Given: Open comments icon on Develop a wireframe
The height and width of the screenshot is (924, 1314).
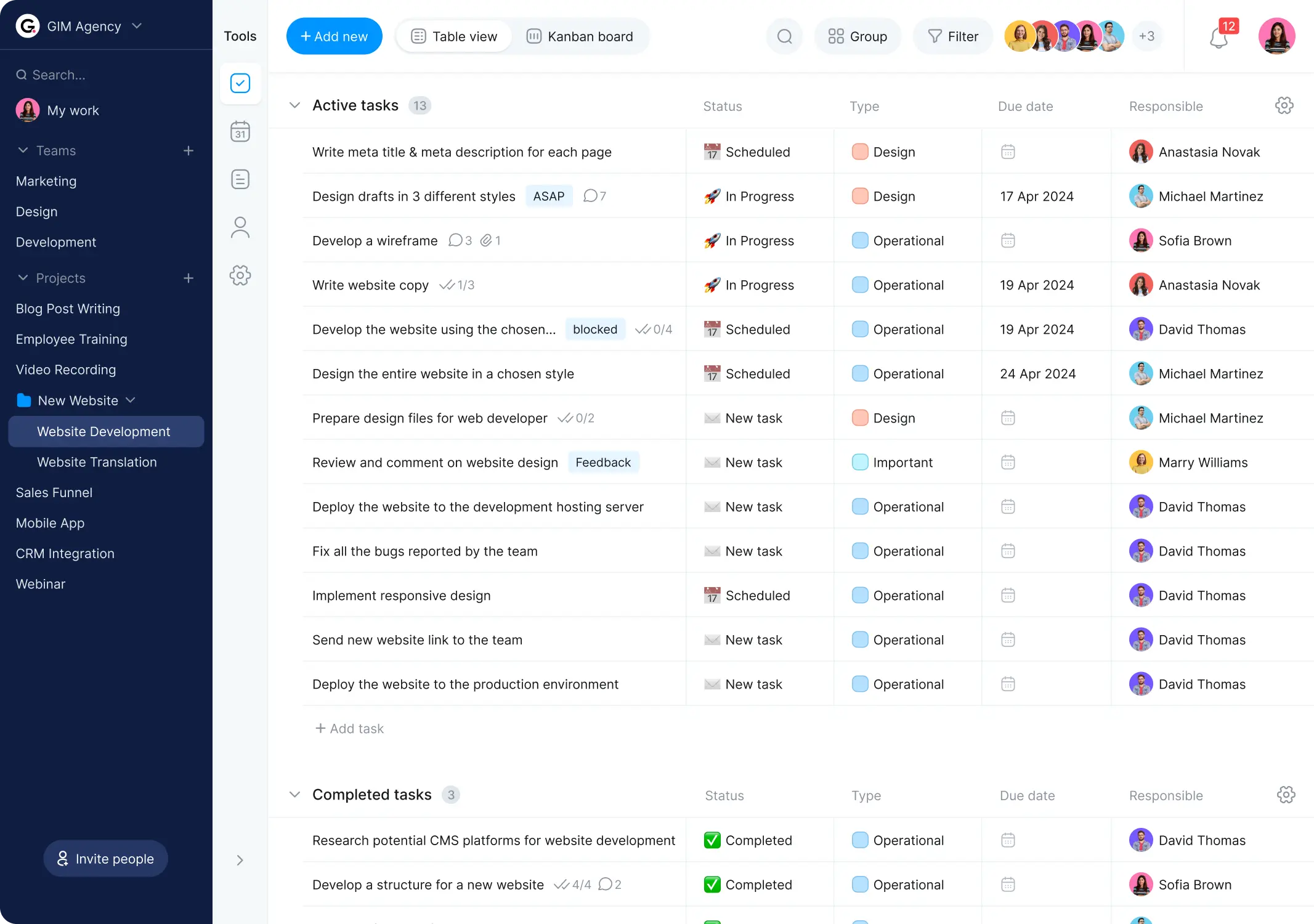Looking at the screenshot, I should [460, 240].
